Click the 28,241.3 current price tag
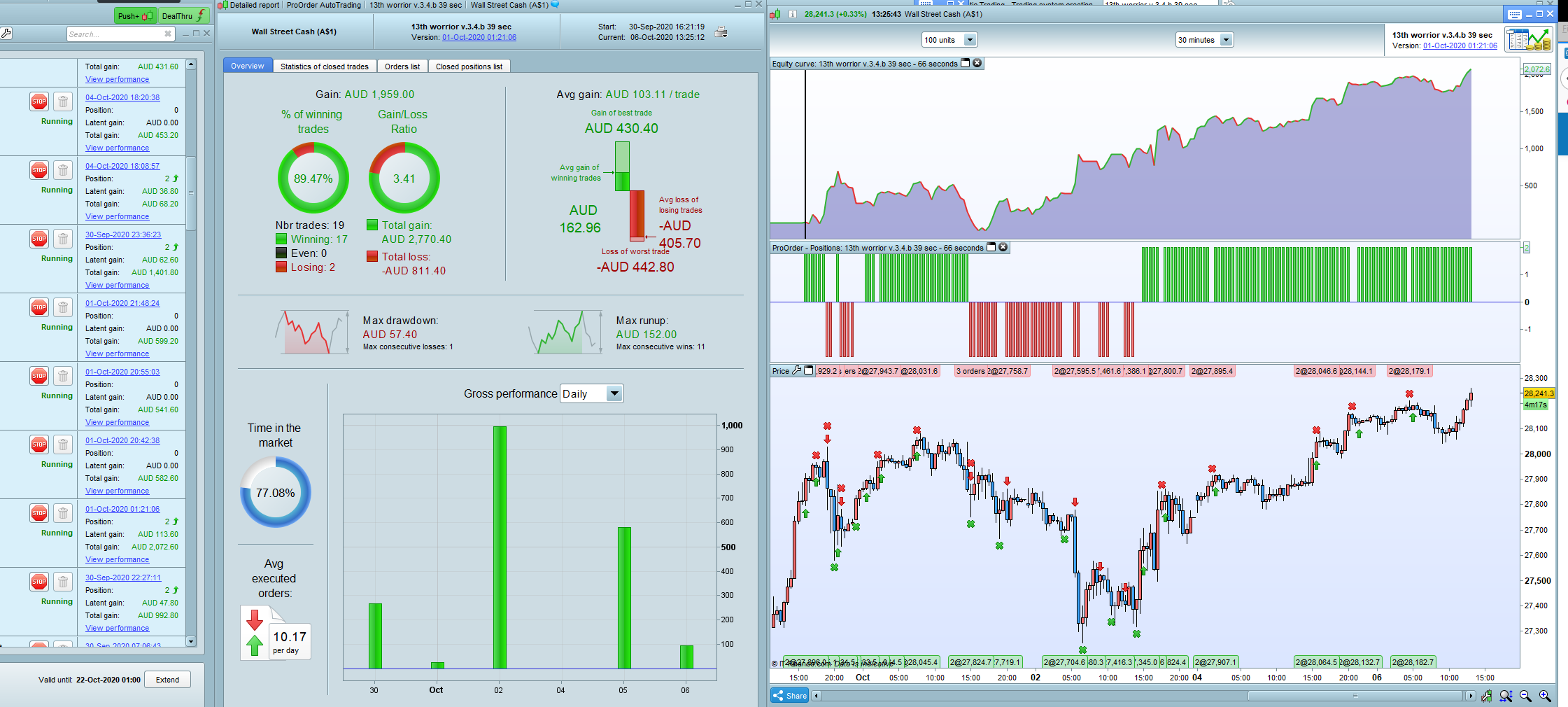1568x707 pixels. [1539, 393]
